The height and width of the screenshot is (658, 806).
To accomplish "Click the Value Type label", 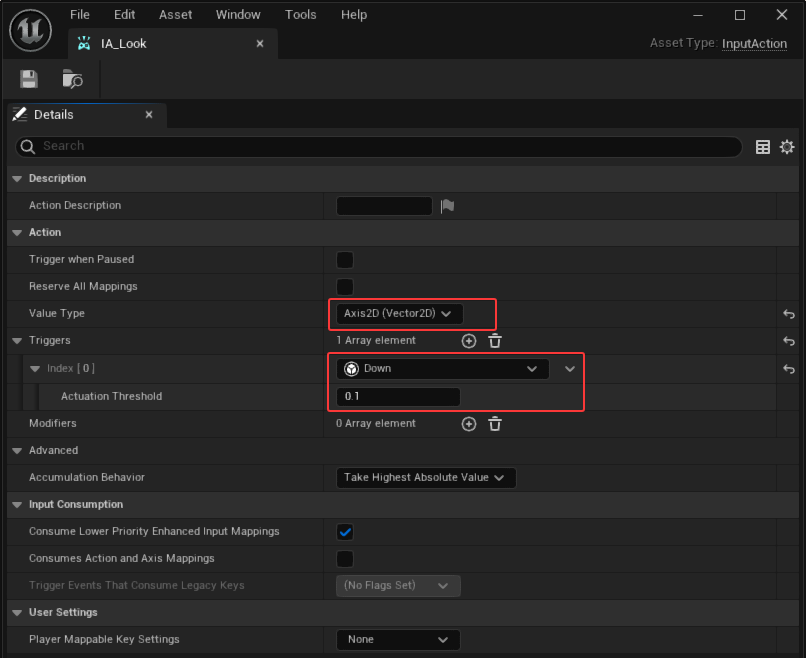I will coord(57,314).
